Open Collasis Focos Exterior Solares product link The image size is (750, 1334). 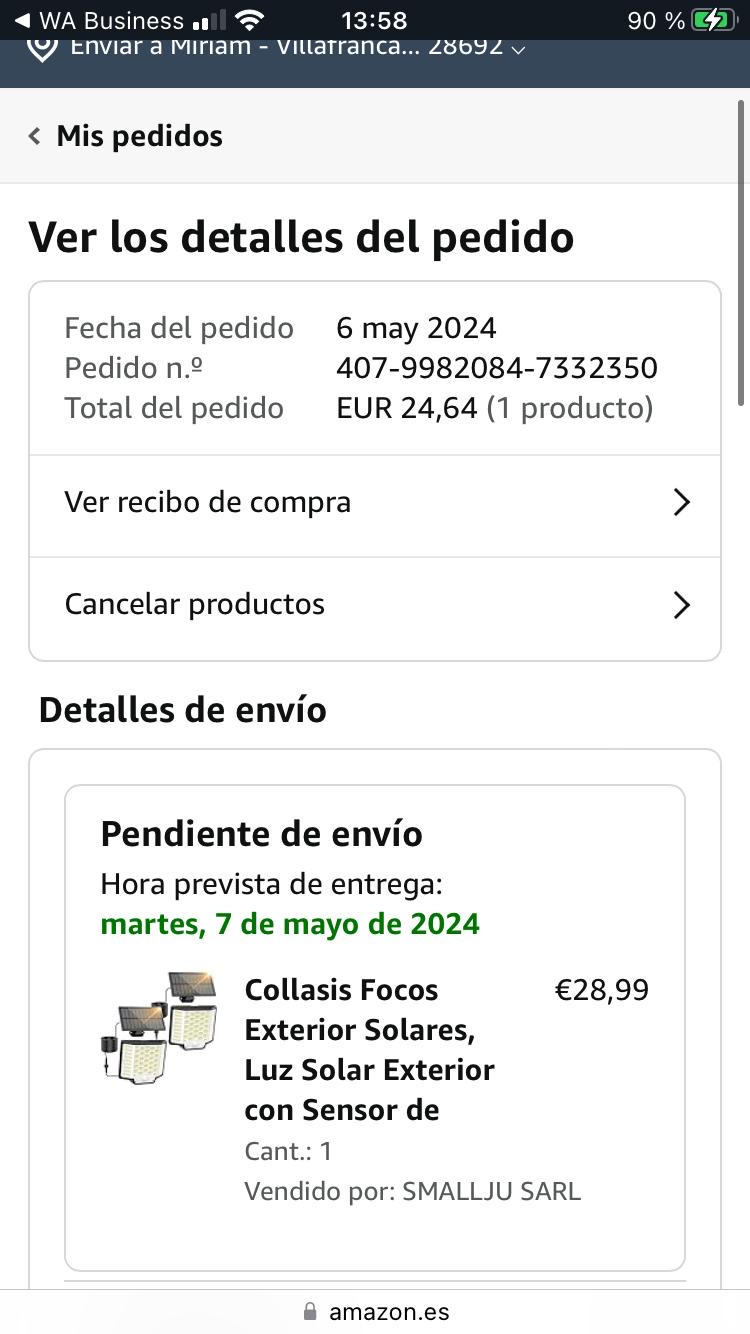[369, 1049]
